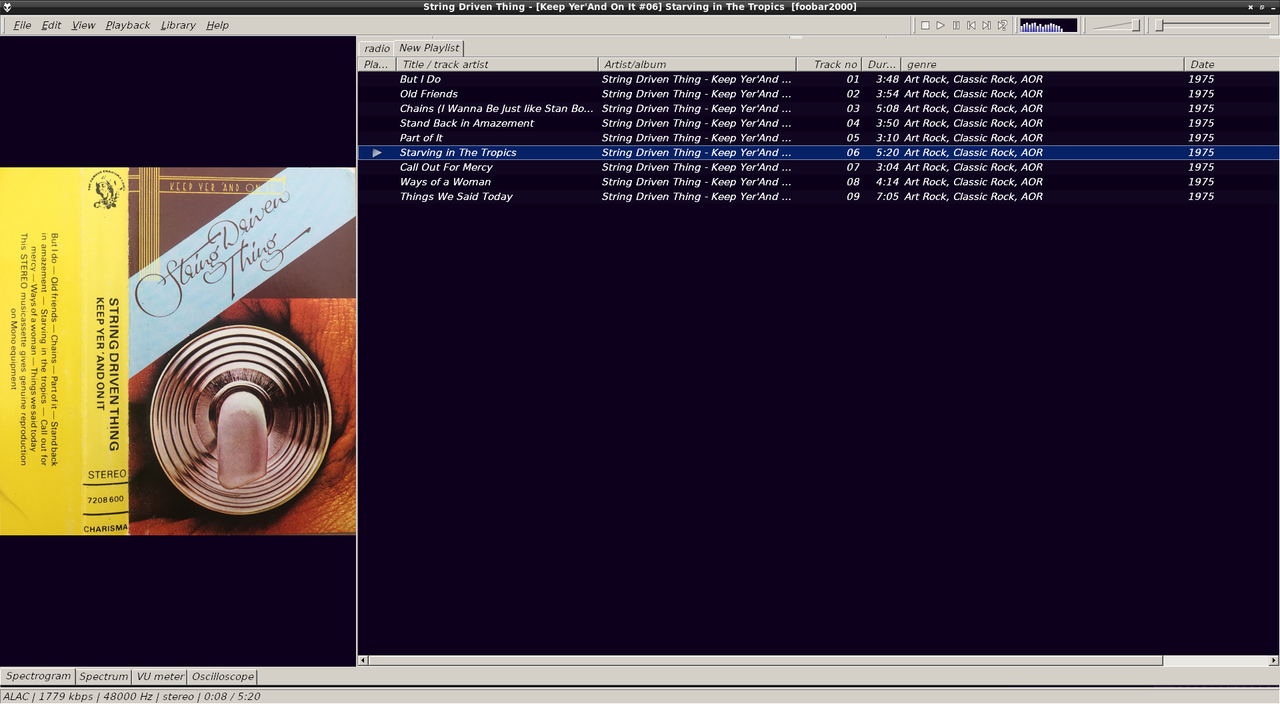This screenshot has height=704, width=1280.
Task: Click the now-playing arrow indicator
Action: [377, 153]
